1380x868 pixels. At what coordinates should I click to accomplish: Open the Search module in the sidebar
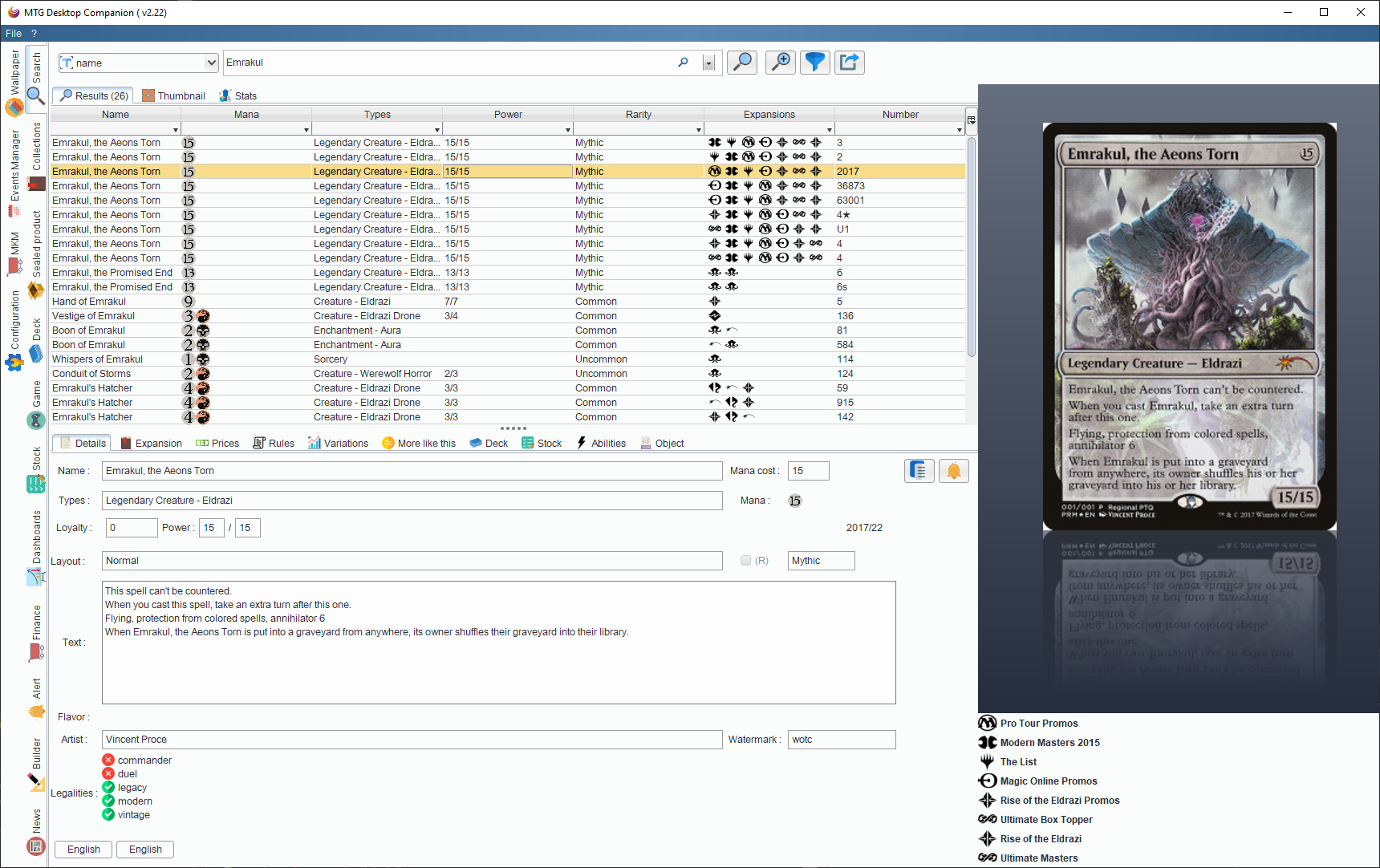tap(36, 78)
